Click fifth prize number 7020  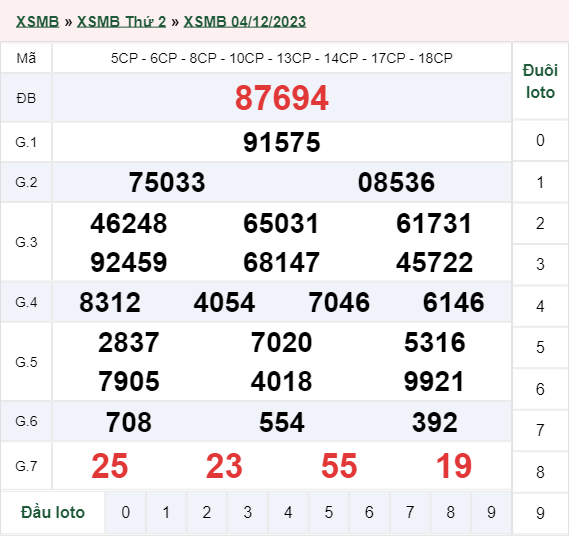pos(282,342)
